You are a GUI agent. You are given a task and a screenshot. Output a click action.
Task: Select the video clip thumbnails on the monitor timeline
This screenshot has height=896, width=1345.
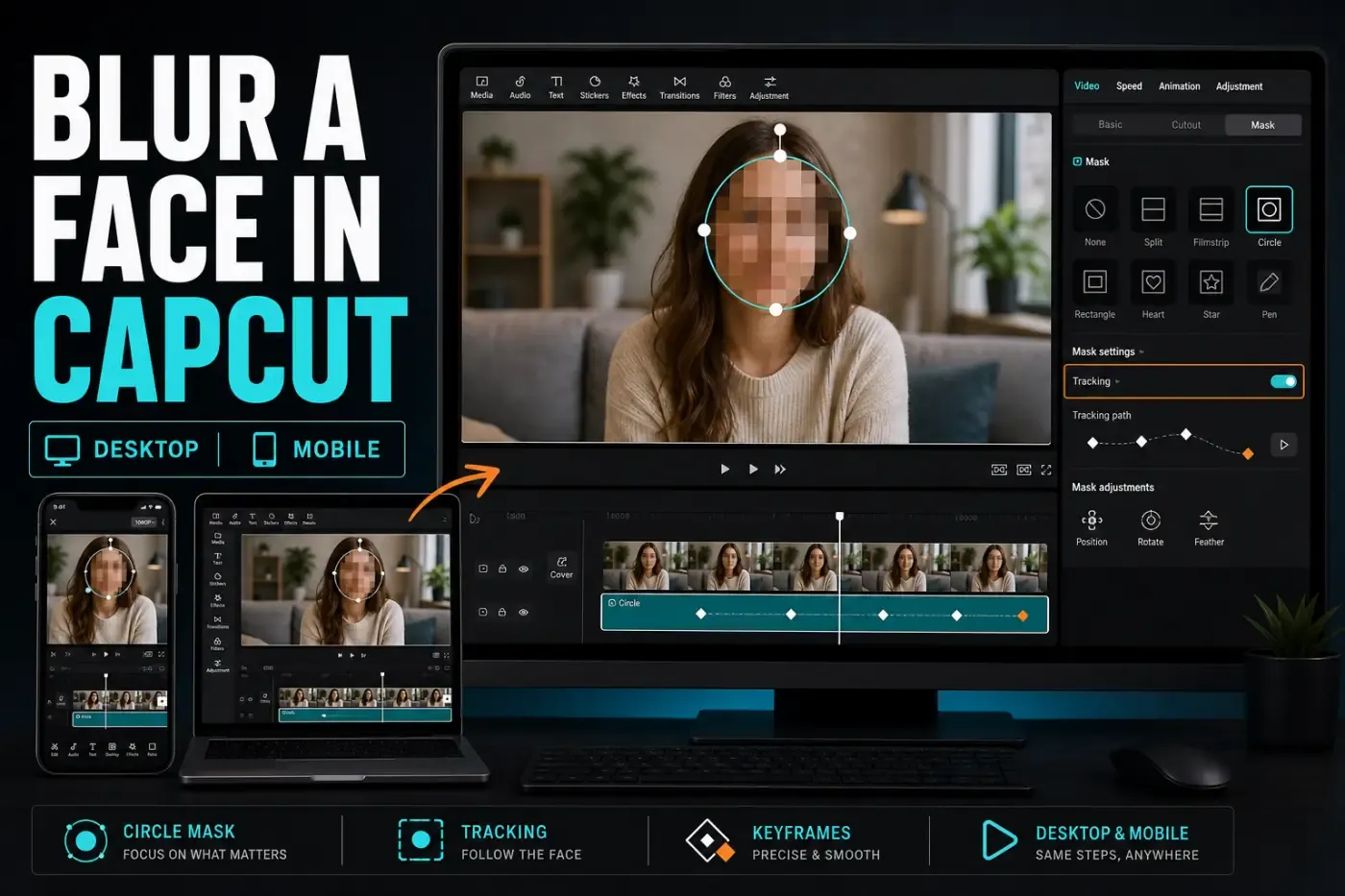824,567
